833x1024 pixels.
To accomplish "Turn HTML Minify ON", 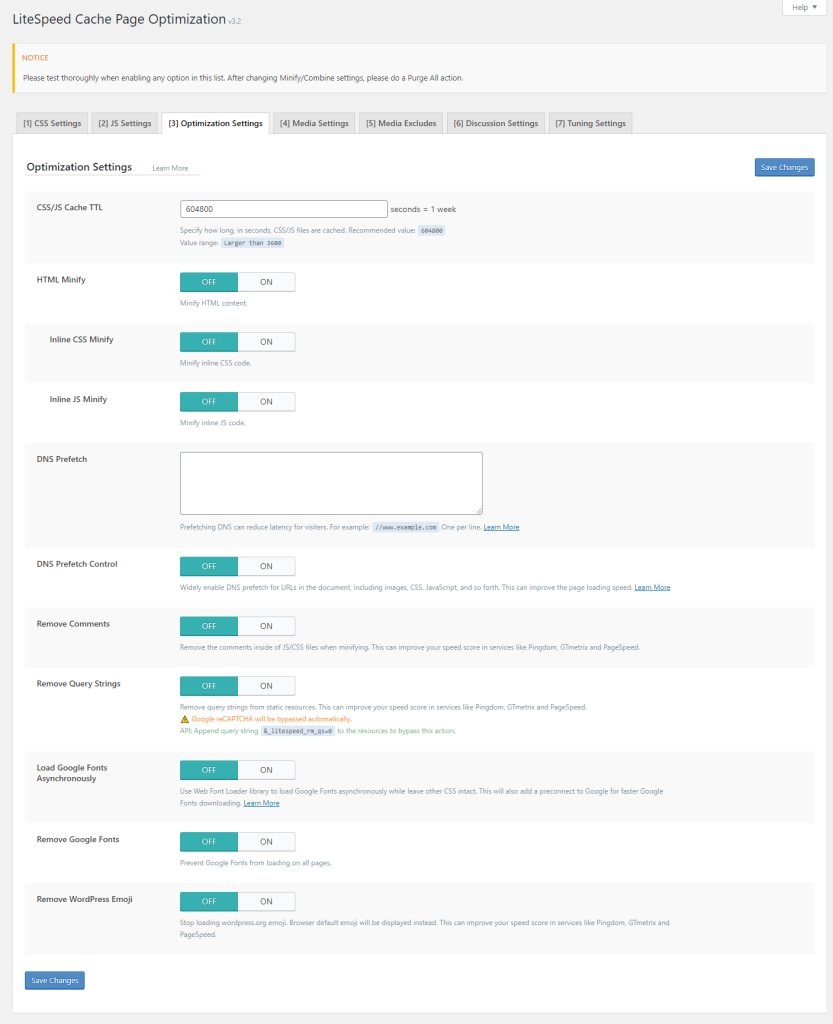I will (x=266, y=282).
